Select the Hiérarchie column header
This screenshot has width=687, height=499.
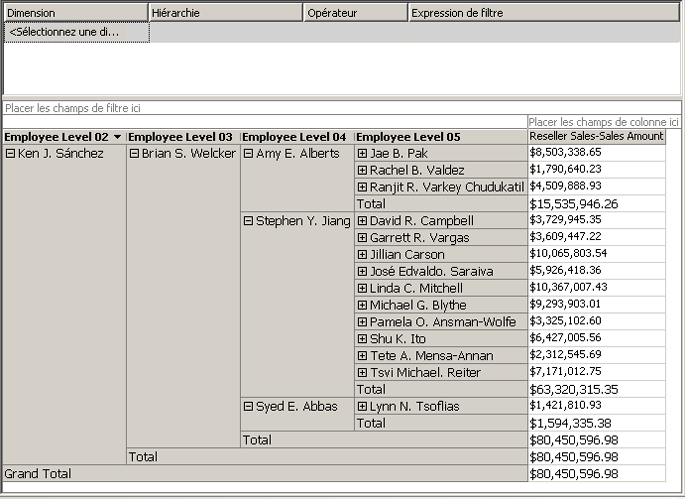225,13
